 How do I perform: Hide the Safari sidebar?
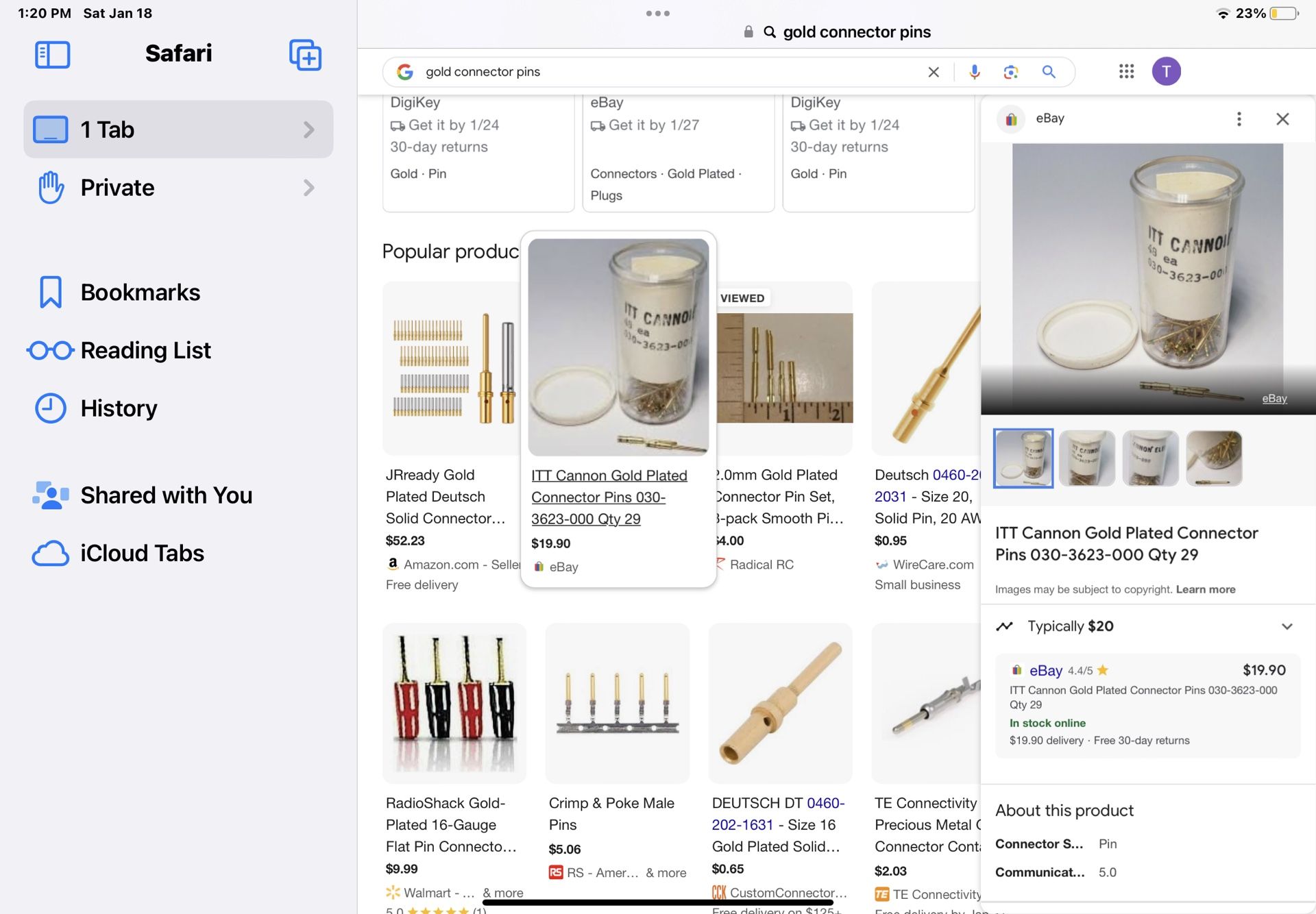tap(52, 55)
